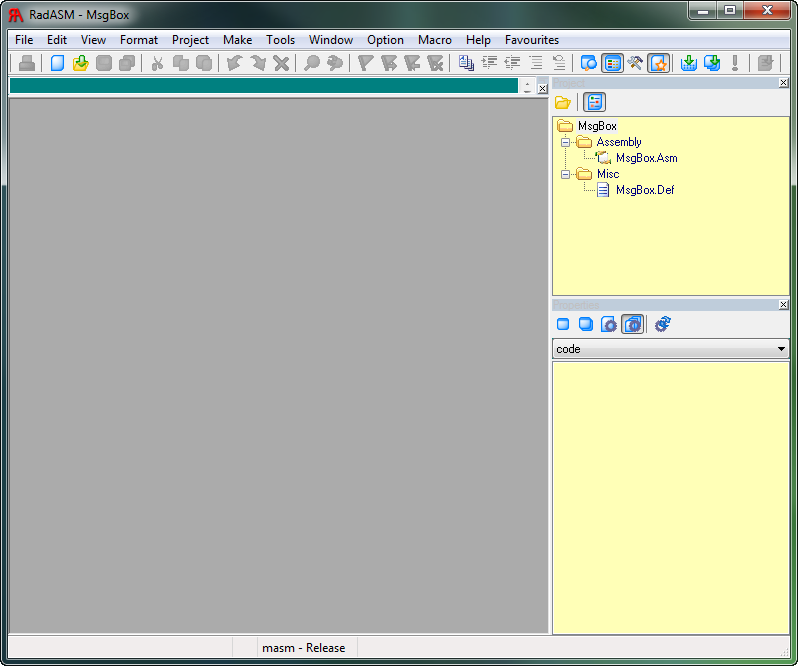Click the Indent lines toolbar icon

(489, 64)
